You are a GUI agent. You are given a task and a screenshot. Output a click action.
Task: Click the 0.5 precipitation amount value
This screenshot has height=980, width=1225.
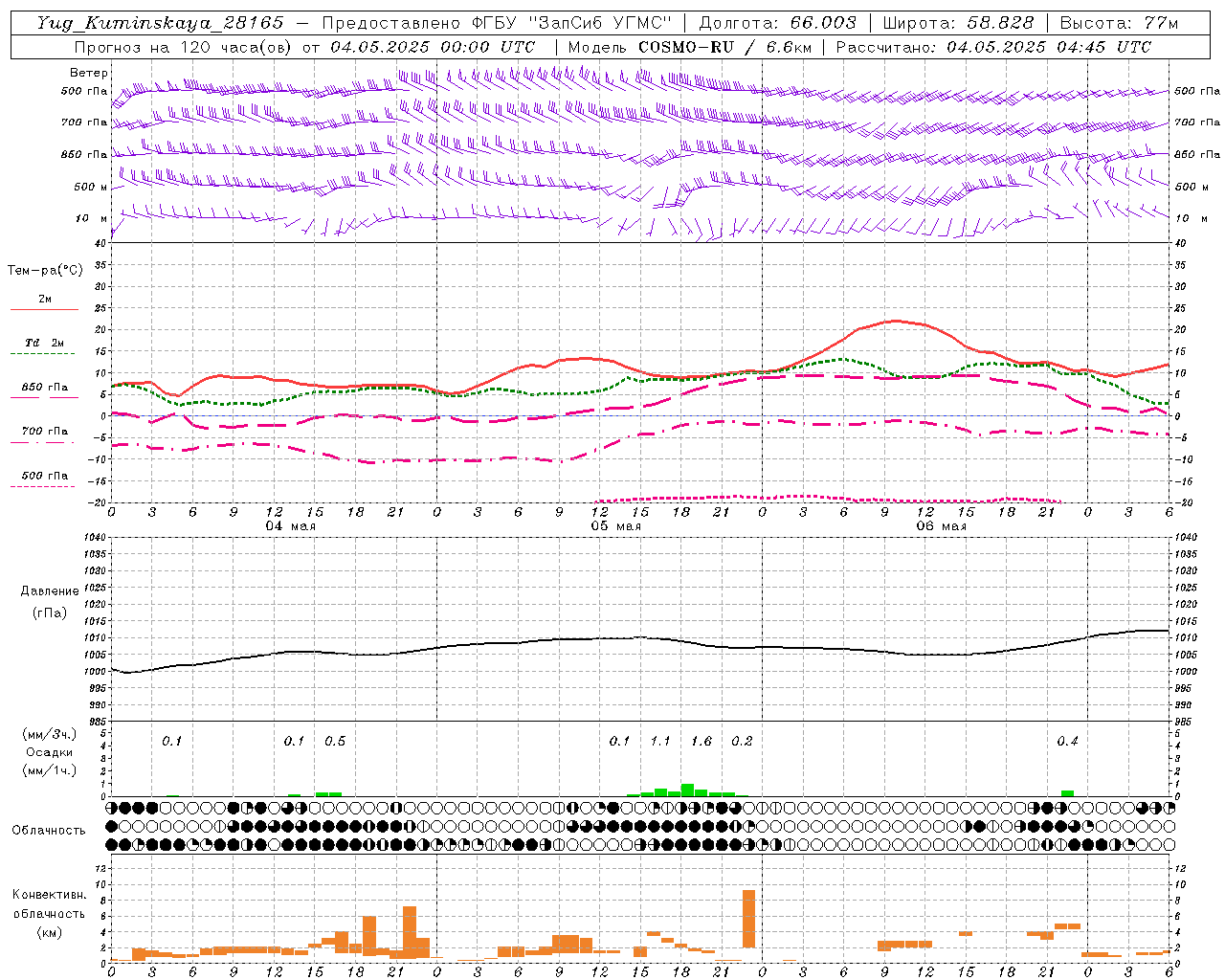(x=335, y=742)
